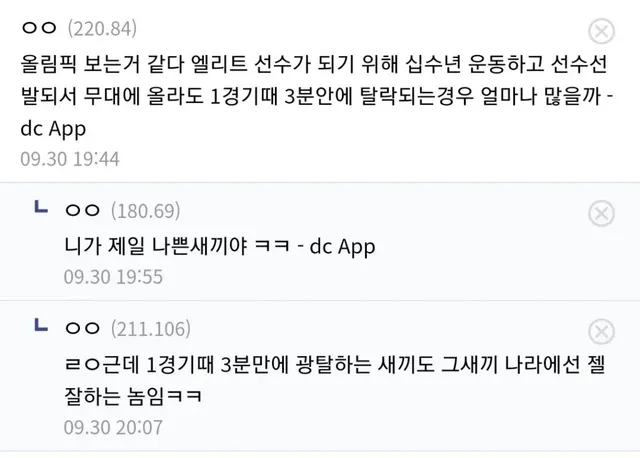Image resolution: width=640 pixels, height=458 pixels.
Task: Select the reply text 니가 제일 나쁜새끼야
Action: click(x=156, y=246)
